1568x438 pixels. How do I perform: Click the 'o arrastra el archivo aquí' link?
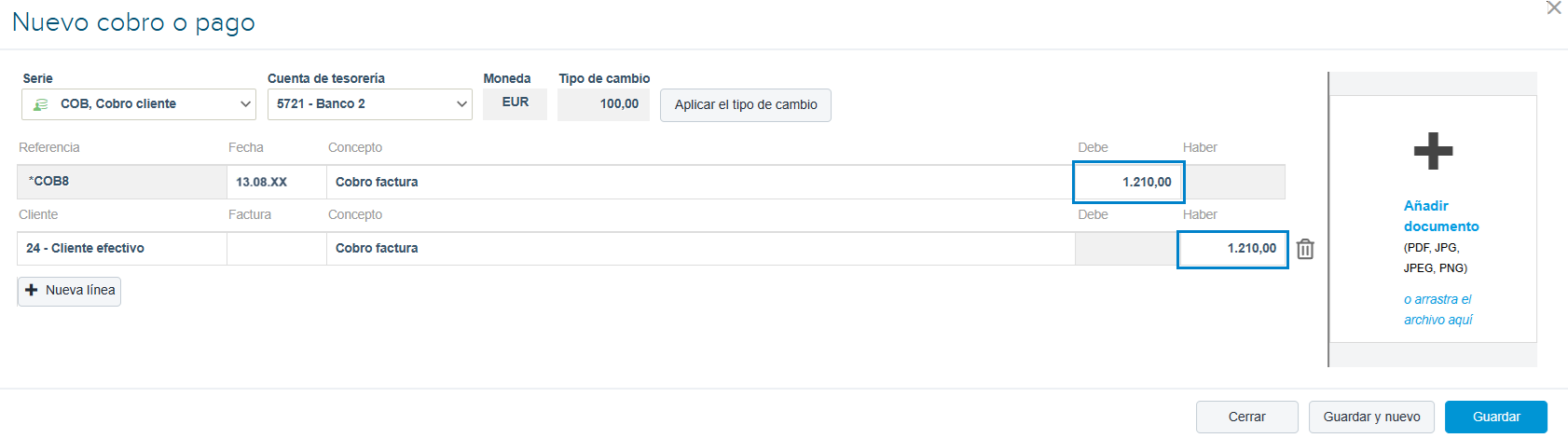[1438, 309]
